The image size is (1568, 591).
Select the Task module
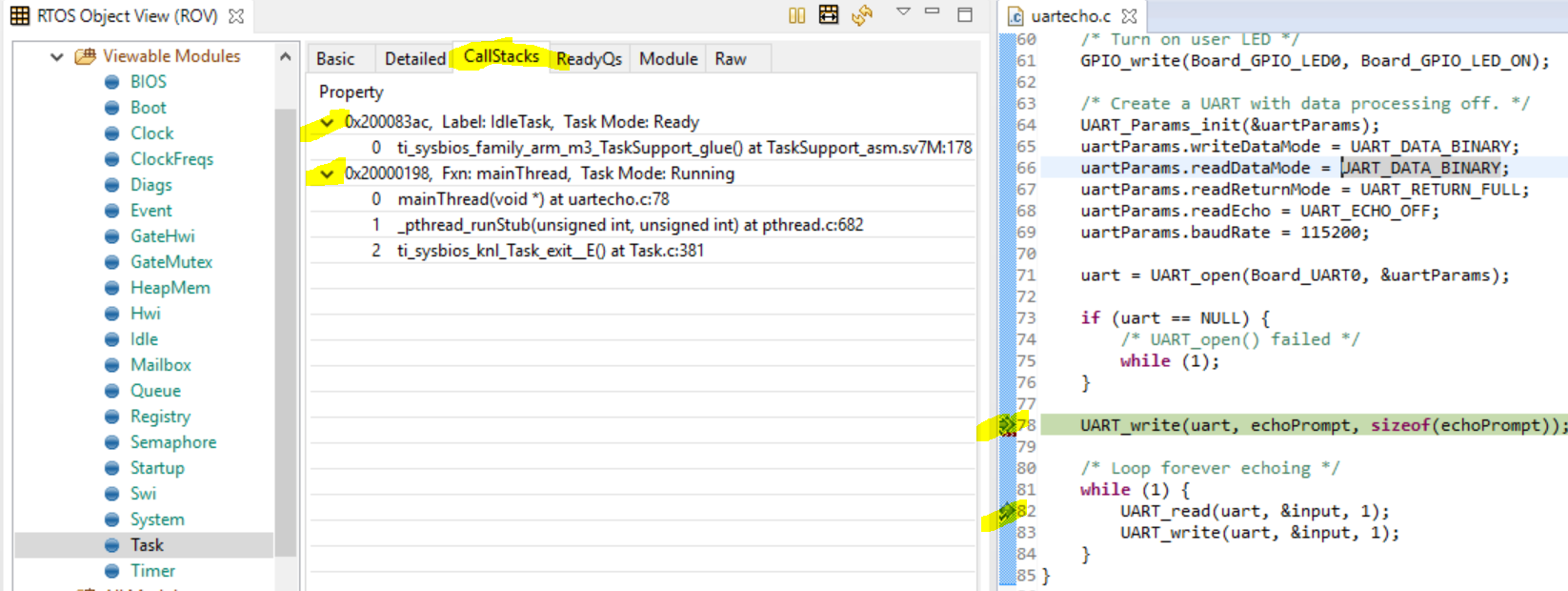[147, 545]
